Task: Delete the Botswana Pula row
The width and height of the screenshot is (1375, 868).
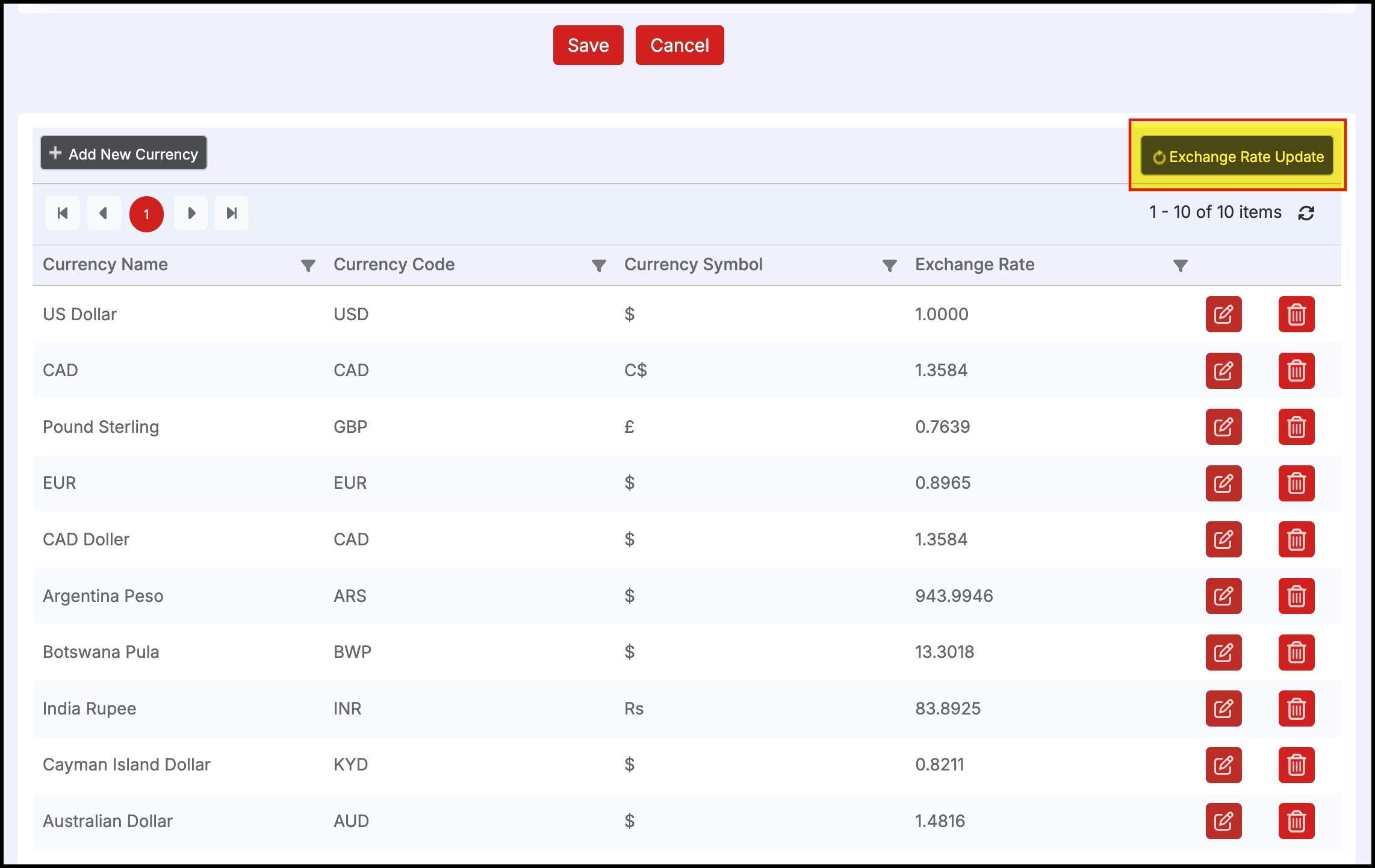Action: 1296,652
